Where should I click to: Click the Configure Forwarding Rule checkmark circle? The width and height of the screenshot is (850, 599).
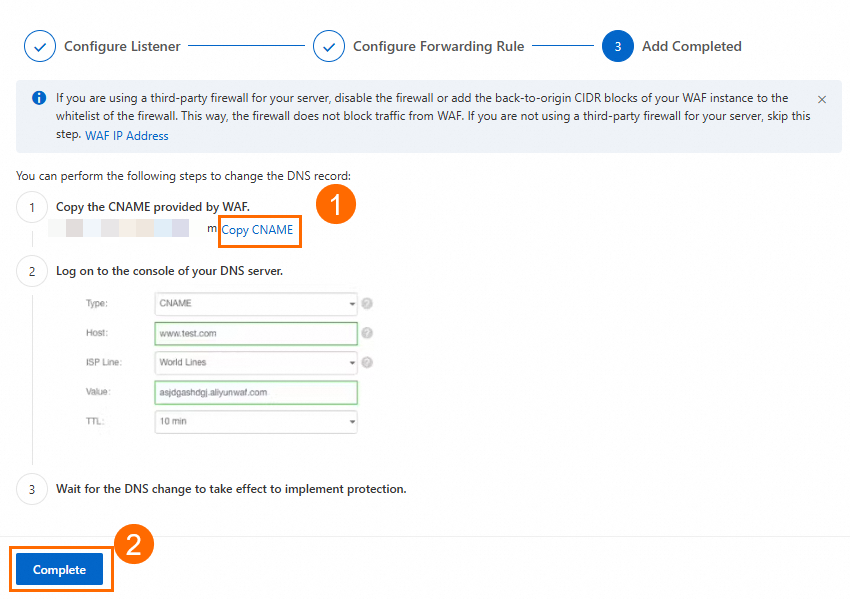click(329, 47)
